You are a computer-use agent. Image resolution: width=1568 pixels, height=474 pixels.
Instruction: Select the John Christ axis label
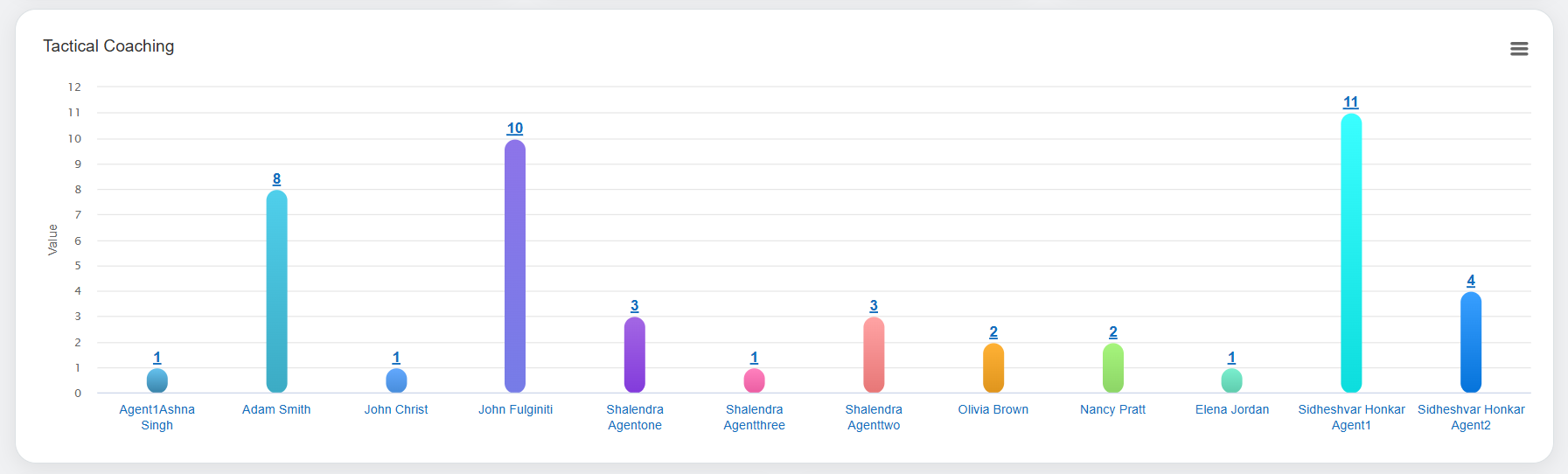coord(396,409)
